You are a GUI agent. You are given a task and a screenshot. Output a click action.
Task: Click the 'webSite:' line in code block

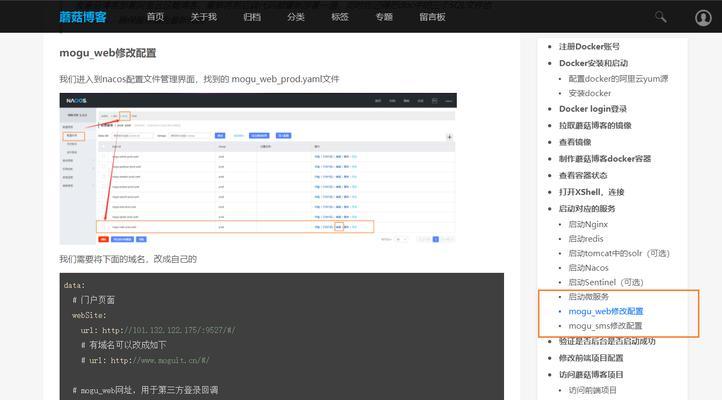[89, 315]
